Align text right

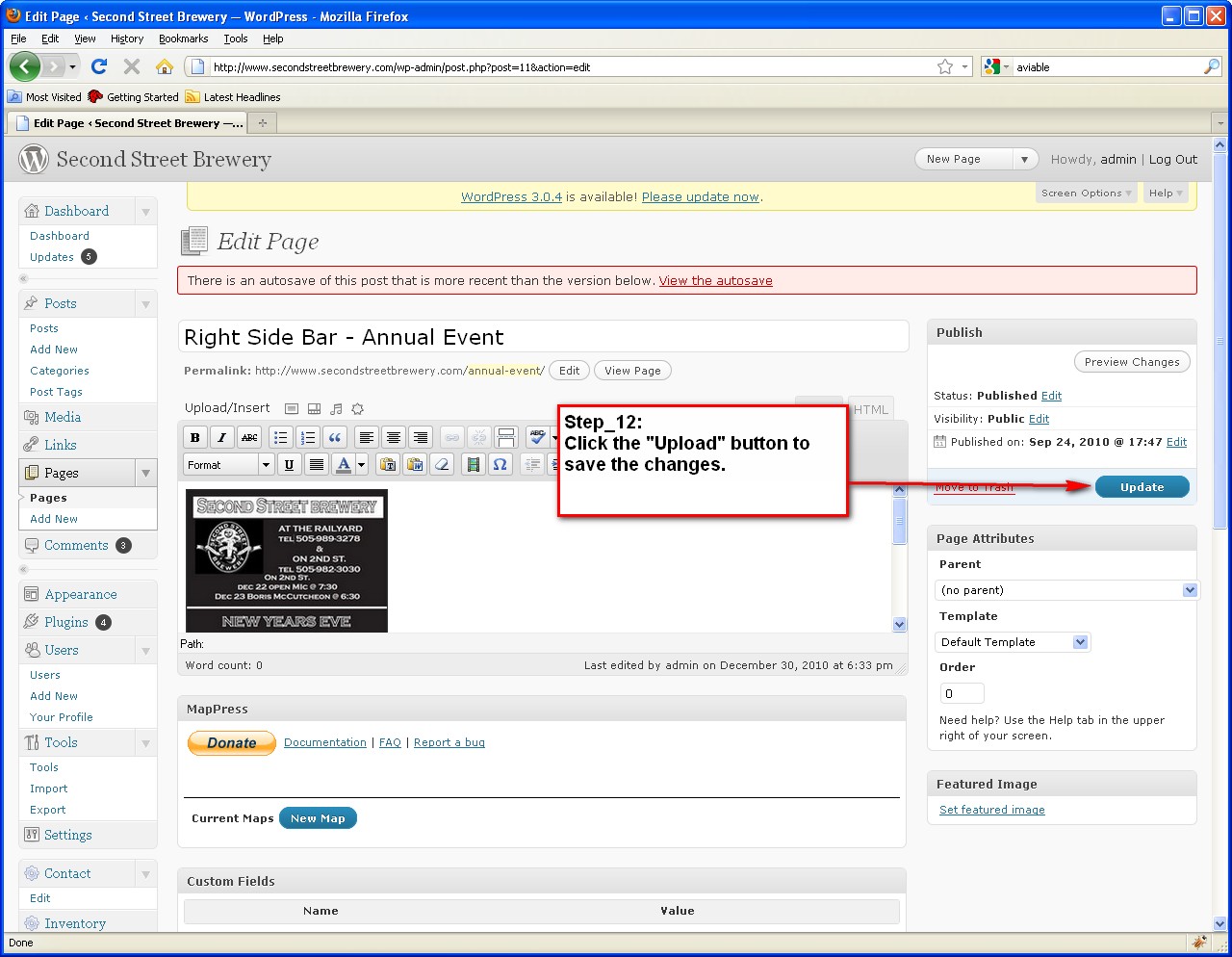tap(420, 437)
